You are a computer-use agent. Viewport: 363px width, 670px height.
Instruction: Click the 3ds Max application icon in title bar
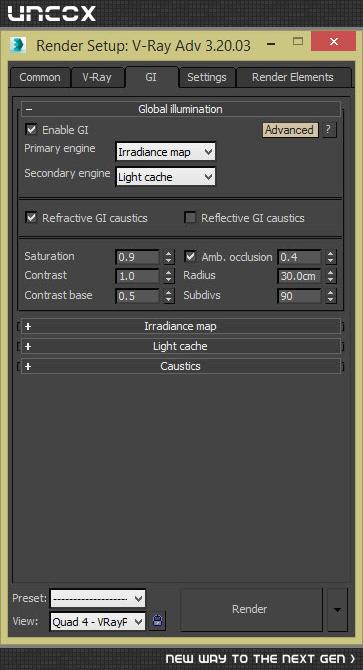(18, 45)
